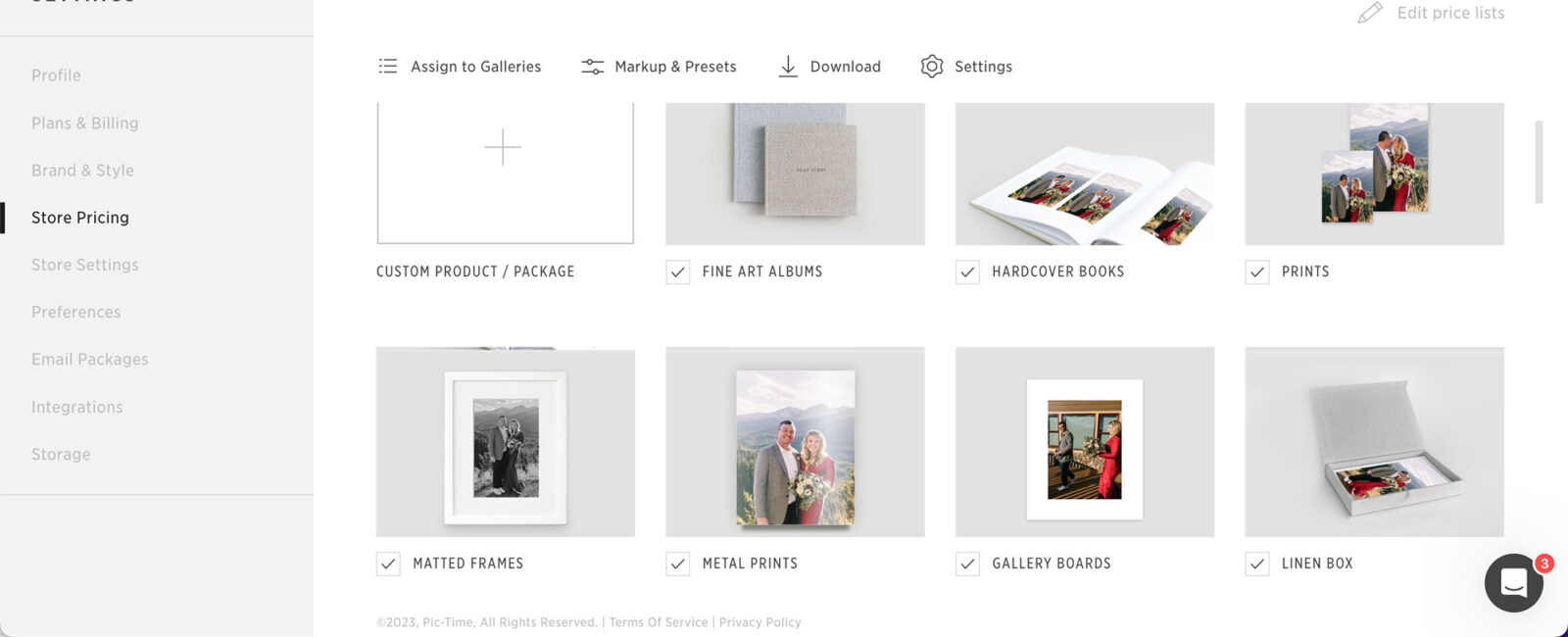Go to Plans & Billing section
The width and height of the screenshot is (1568, 637).
[85, 123]
